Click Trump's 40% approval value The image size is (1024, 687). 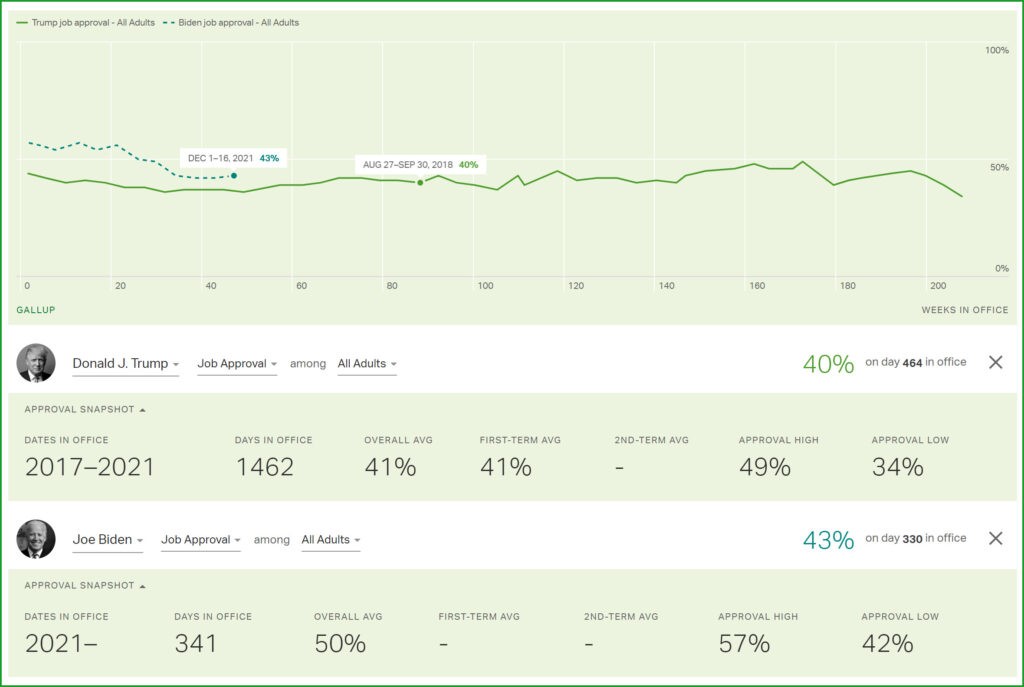pos(828,364)
